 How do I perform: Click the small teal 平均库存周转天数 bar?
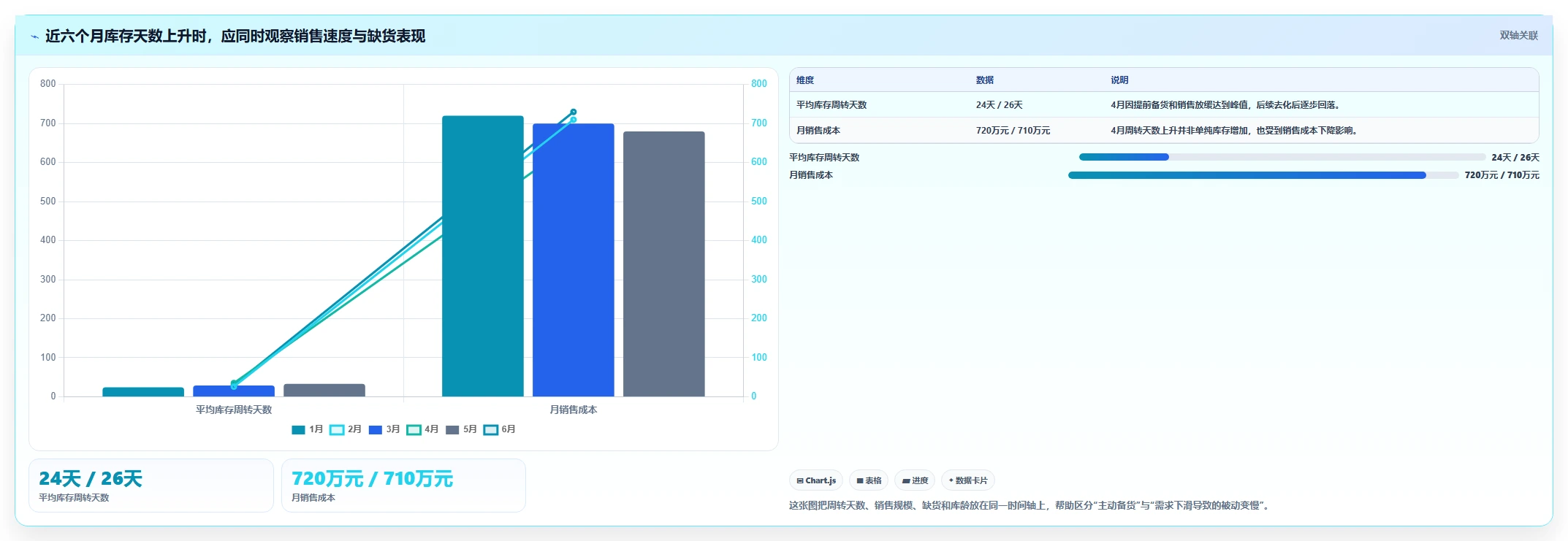tap(143, 392)
